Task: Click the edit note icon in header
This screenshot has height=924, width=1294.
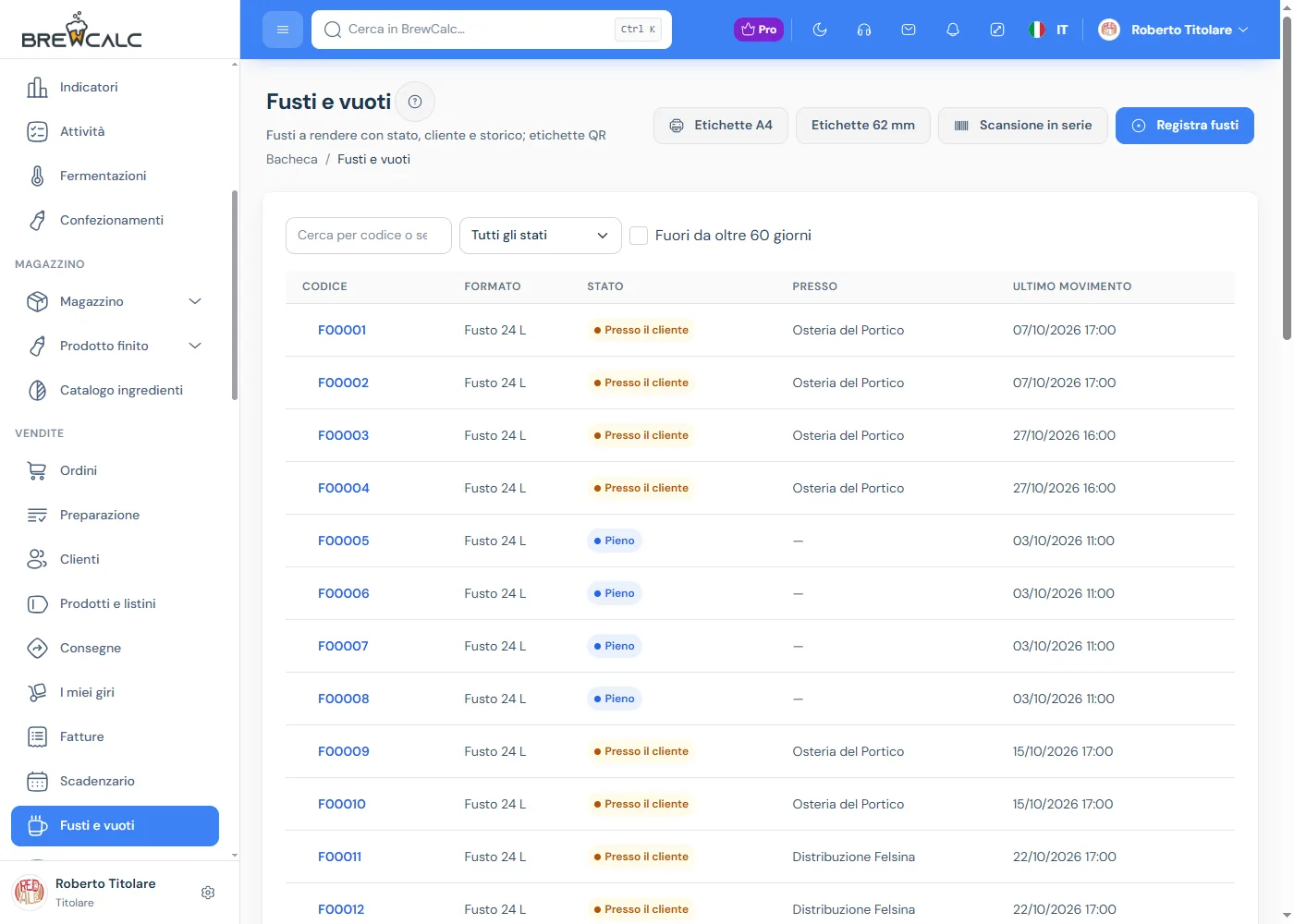Action: point(997,30)
